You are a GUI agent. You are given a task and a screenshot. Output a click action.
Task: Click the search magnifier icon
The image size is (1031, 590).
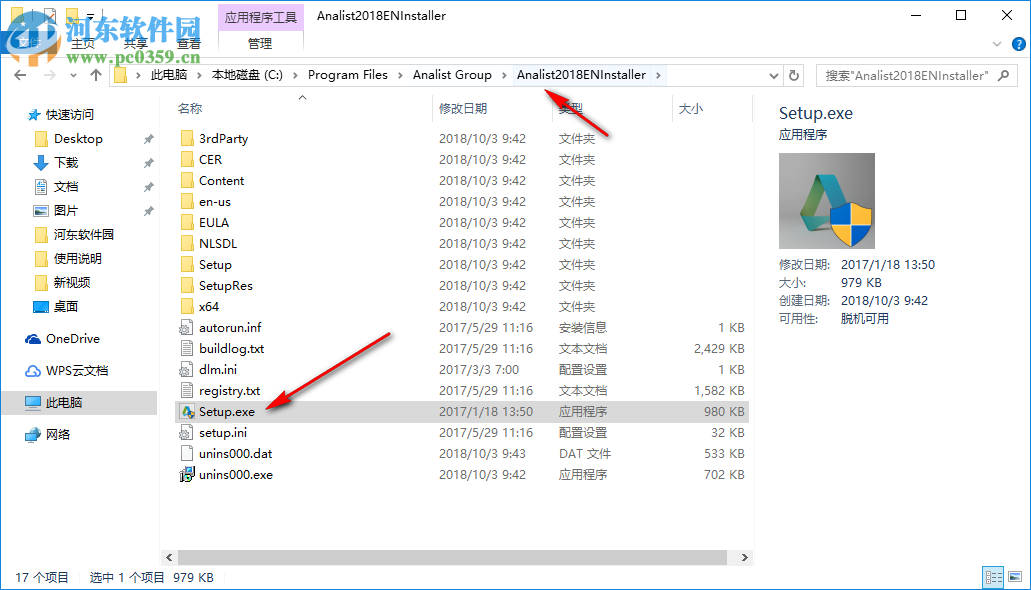point(1003,76)
